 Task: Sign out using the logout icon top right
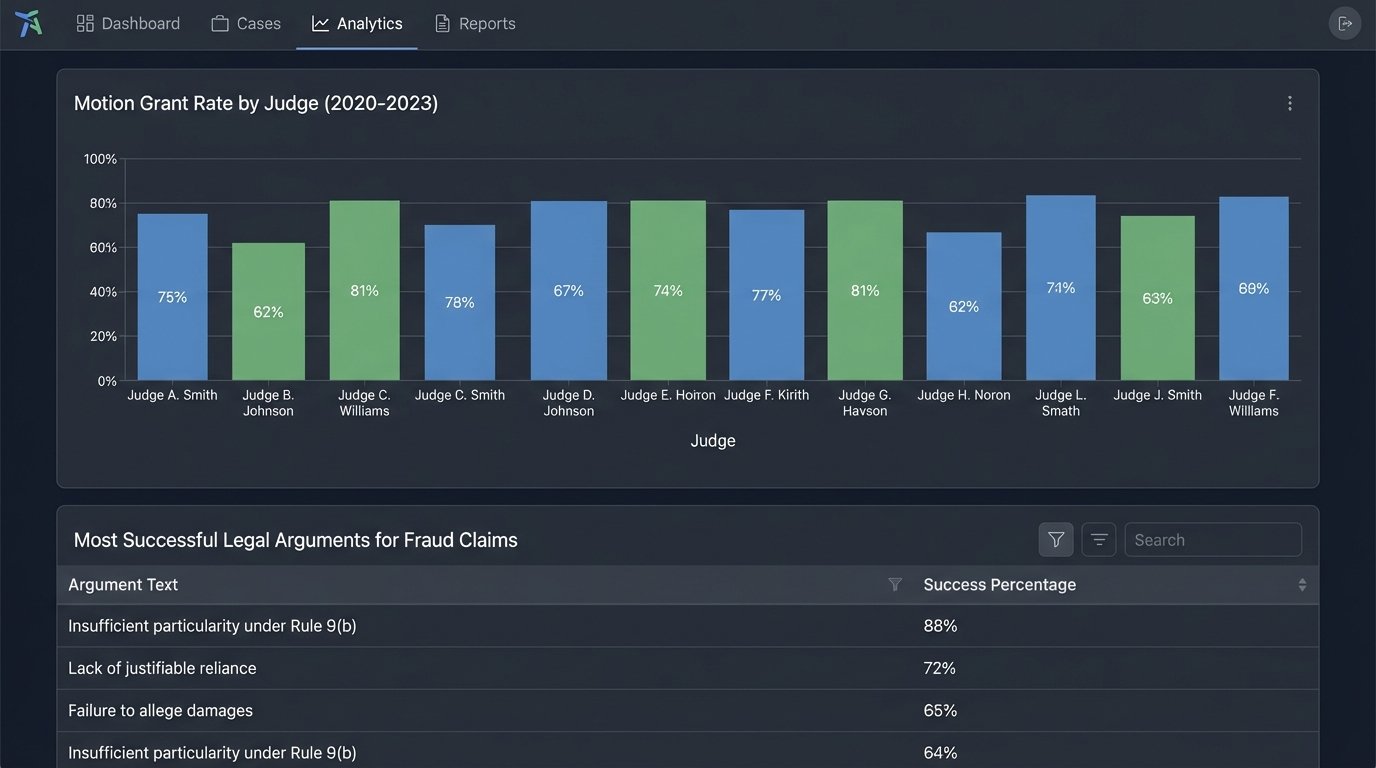click(x=1345, y=22)
